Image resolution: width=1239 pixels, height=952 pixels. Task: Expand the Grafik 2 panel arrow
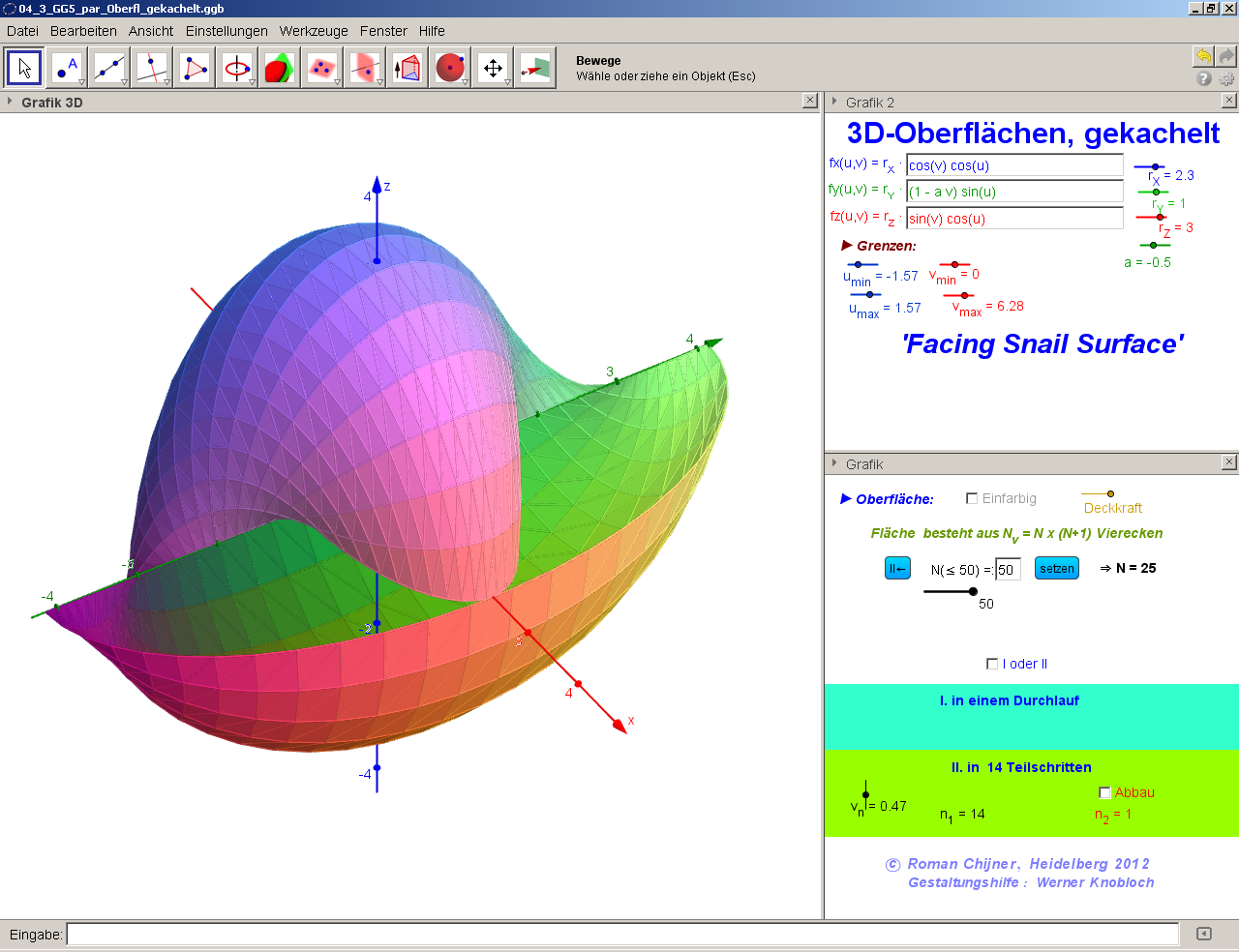(834, 102)
